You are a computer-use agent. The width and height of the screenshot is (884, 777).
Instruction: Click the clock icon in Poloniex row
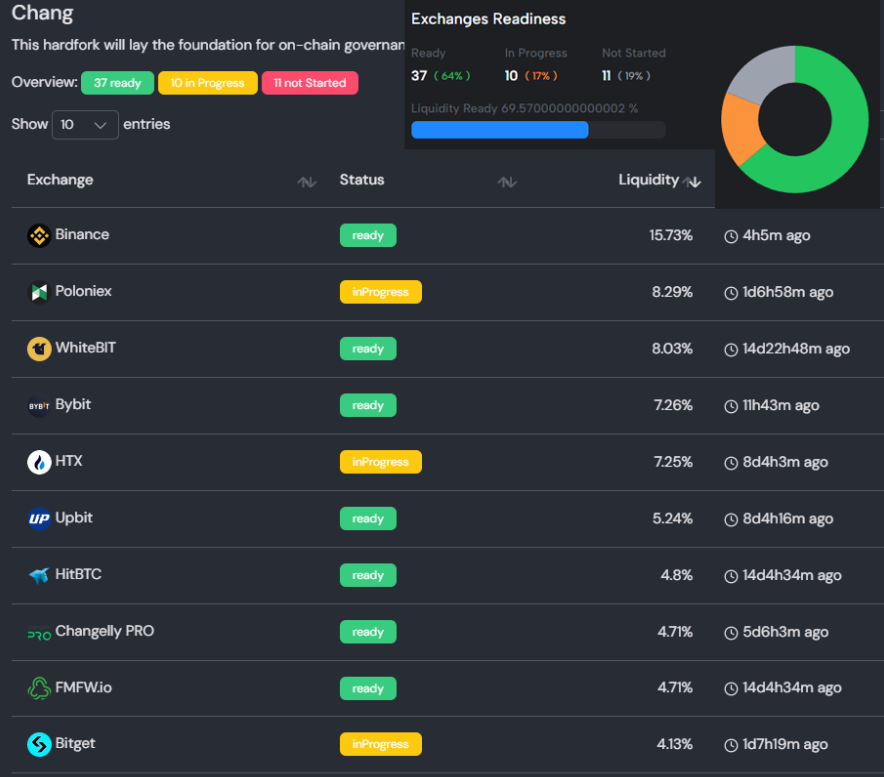tap(731, 293)
